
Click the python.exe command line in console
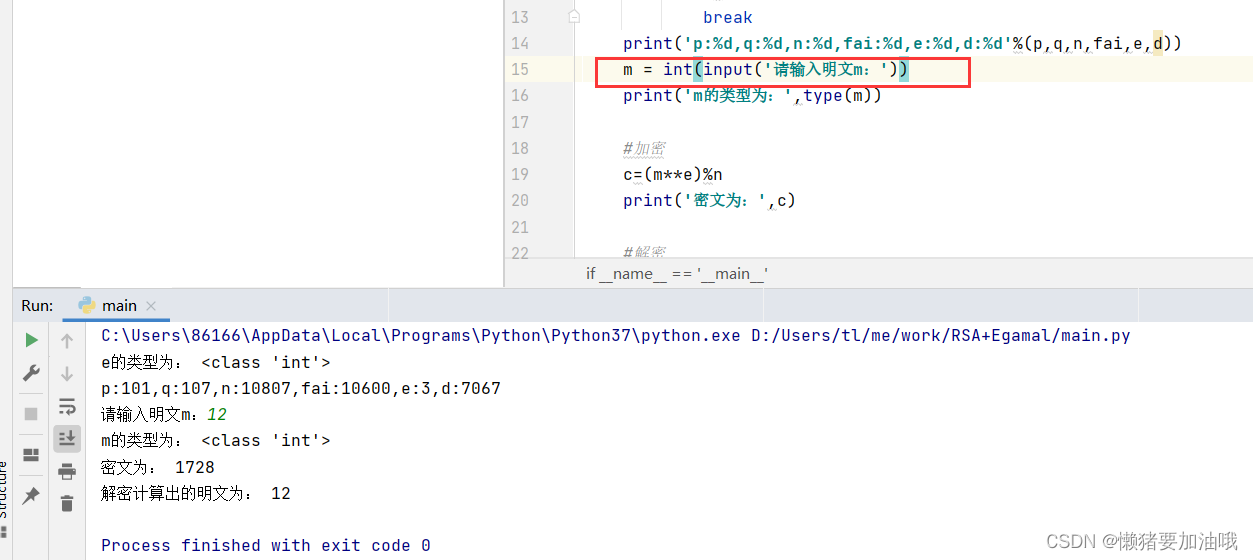click(616, 336)
